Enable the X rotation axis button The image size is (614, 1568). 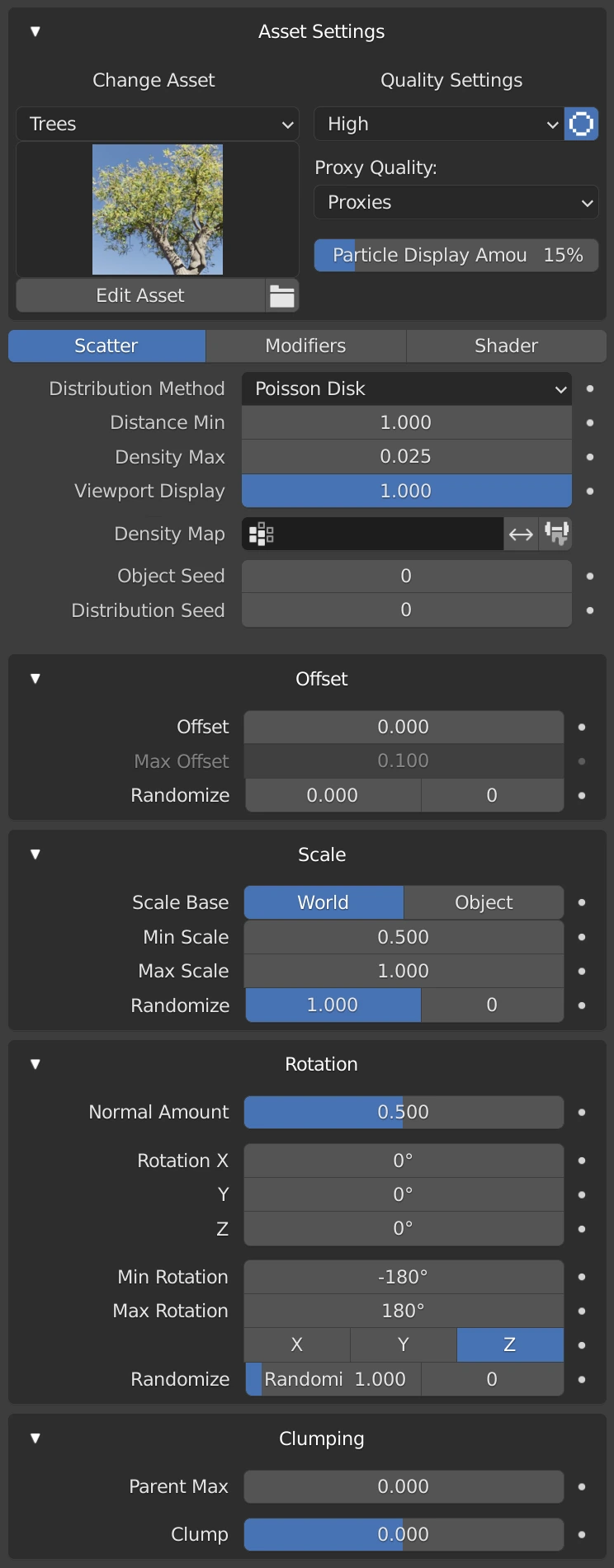pos(297,1345)
